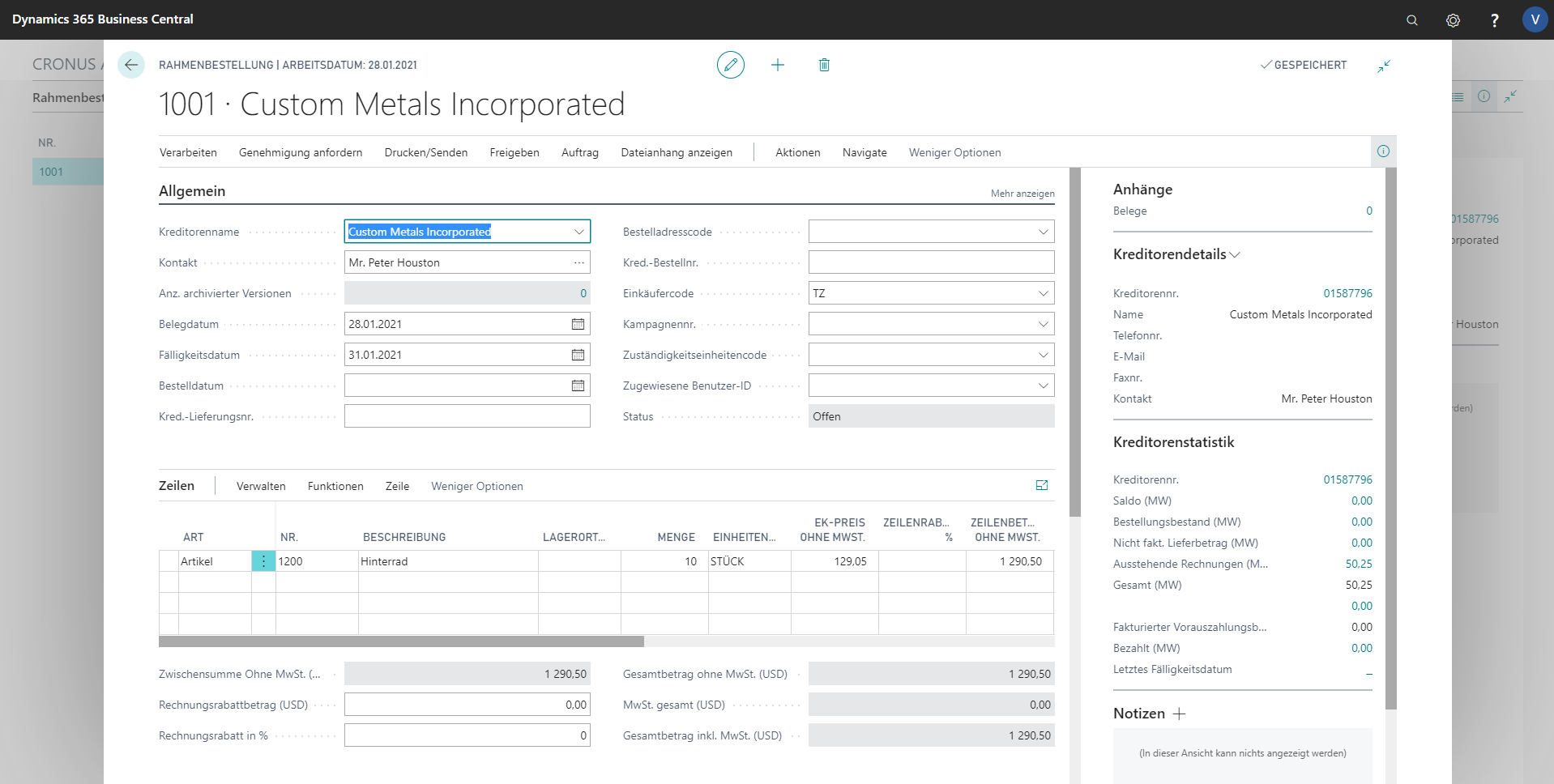The image size is (1554, 784).
Task: Click the Zeilen horizontal scrollbar
Action: (x=401, y=641)
